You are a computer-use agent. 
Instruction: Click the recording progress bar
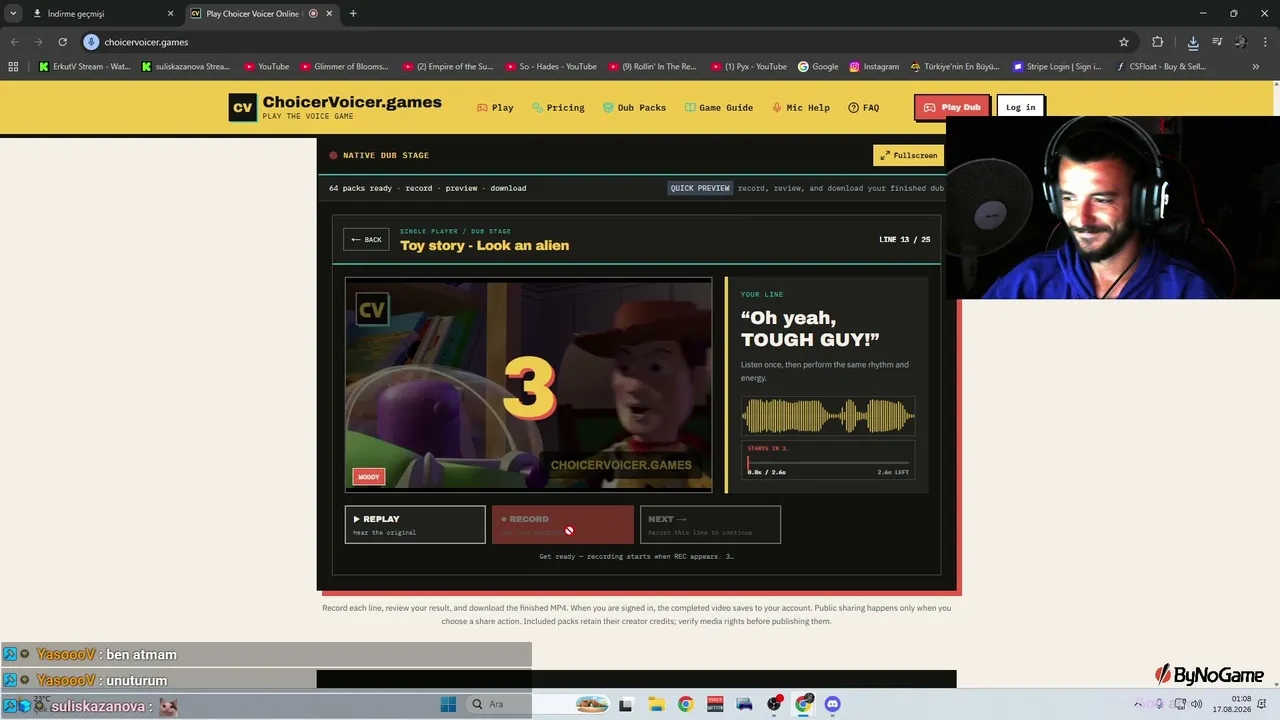pyautogui.click(x=828, y=463)
